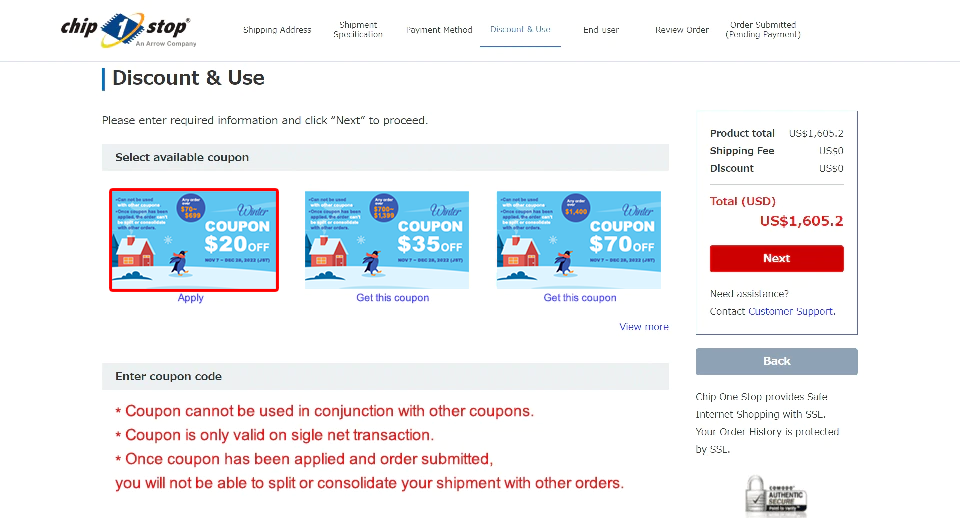Open the Customer Support link
Screen dimensions: 960x518
tap(791, 312)
